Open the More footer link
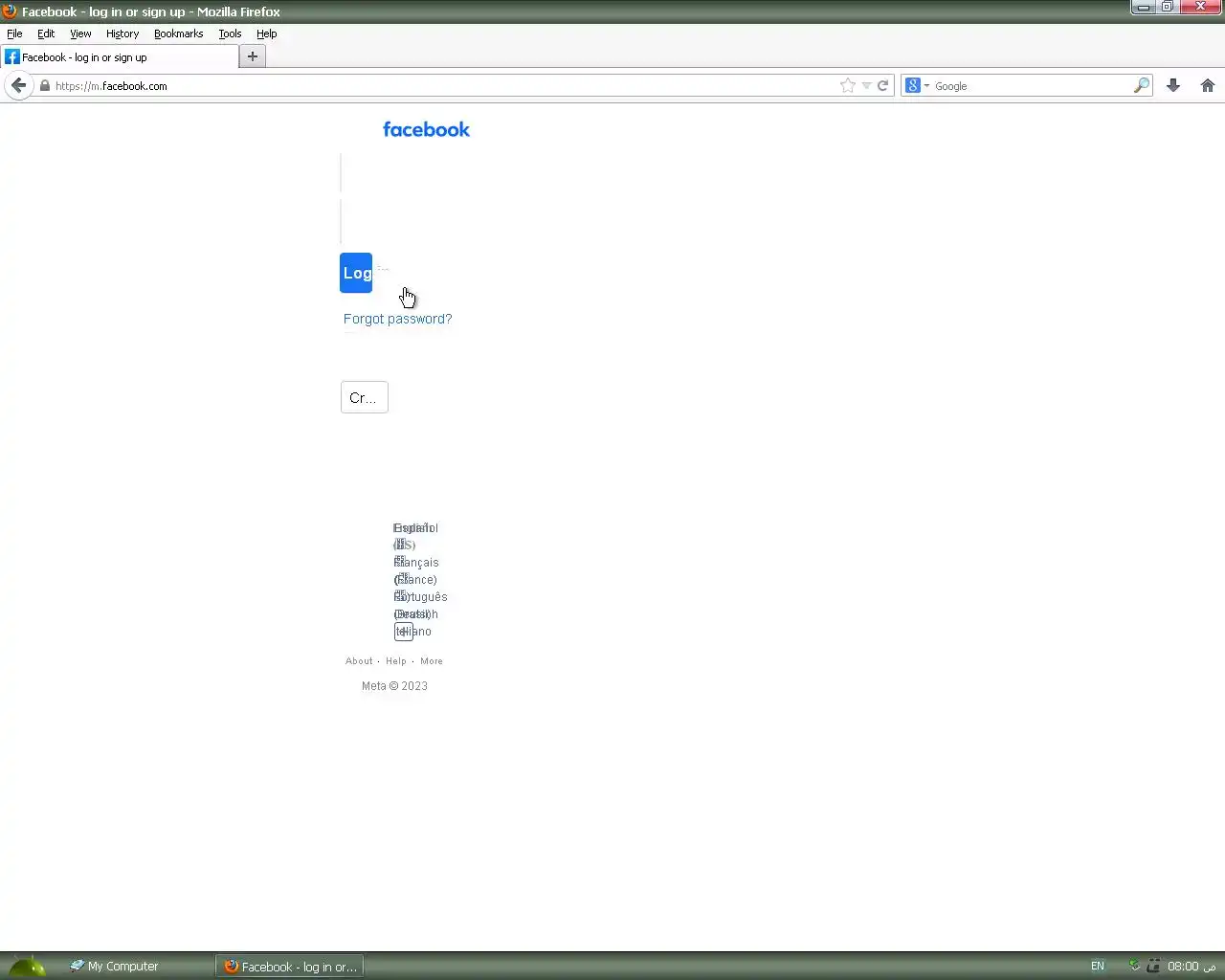This screenshot has width=1225, height=980. (x=432, y=661)
